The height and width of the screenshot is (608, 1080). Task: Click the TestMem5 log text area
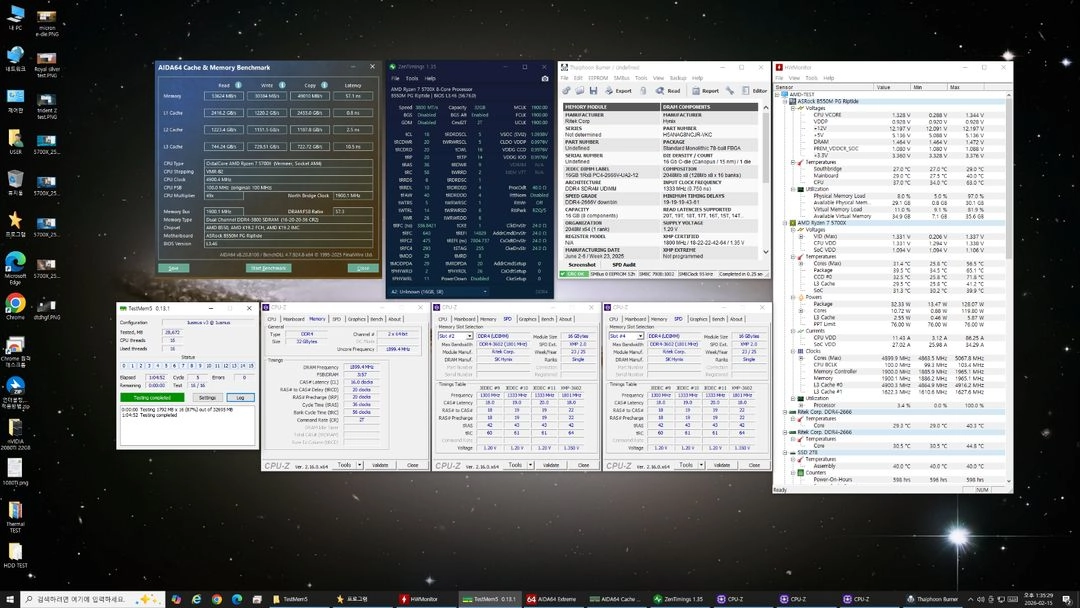coord(187,425)
